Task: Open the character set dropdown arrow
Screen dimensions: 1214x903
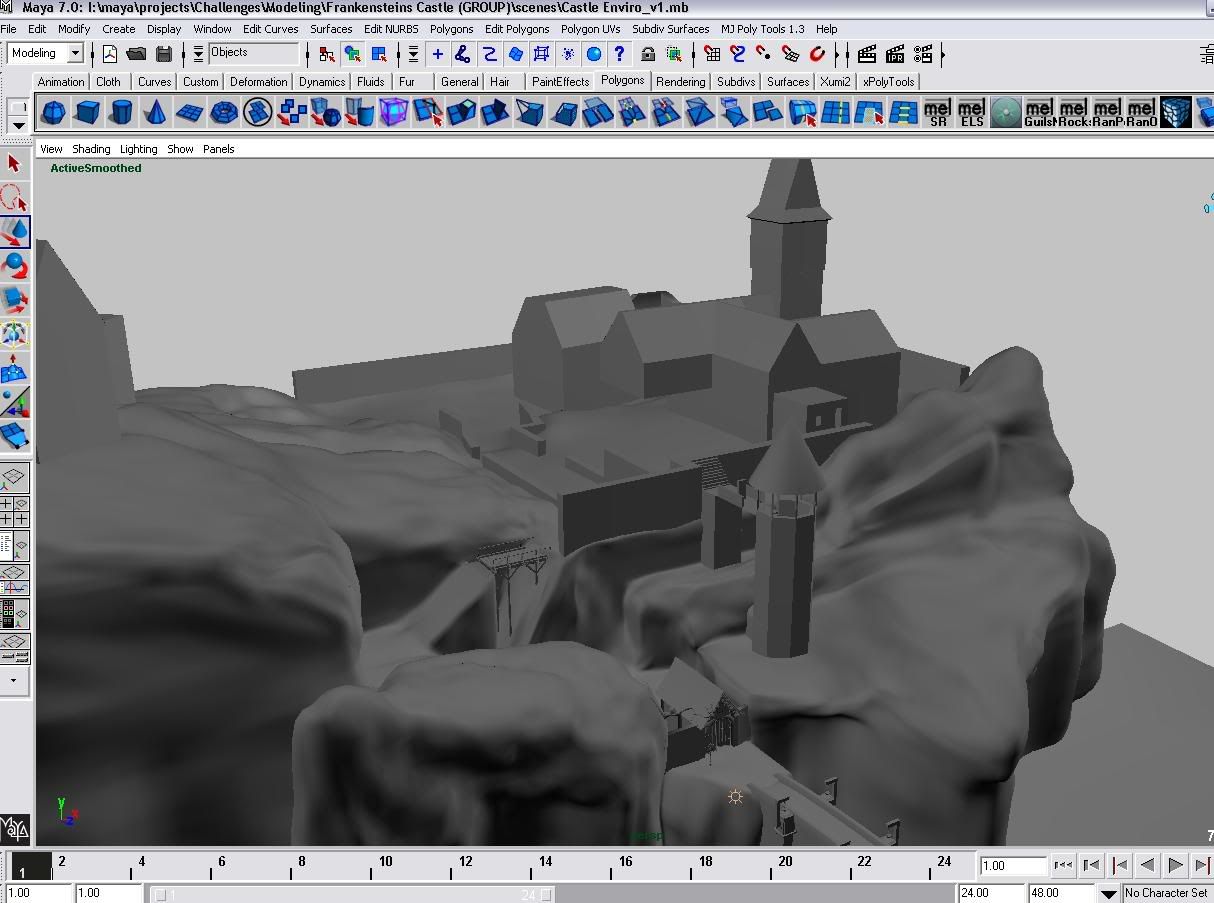Action: [1109, 893]
